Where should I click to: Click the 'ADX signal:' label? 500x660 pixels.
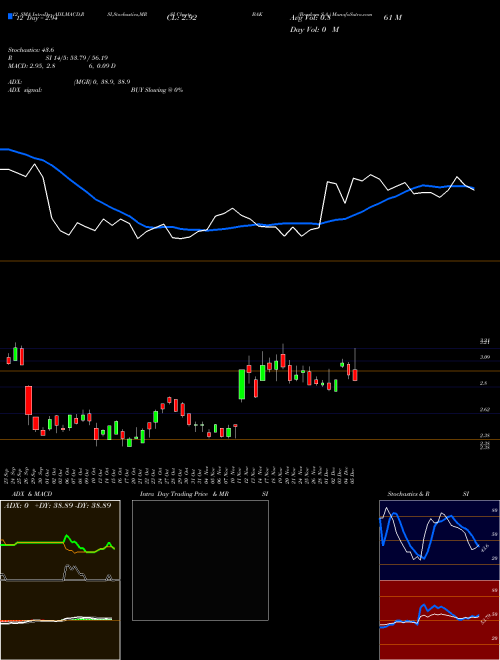(x=24, y=90)
